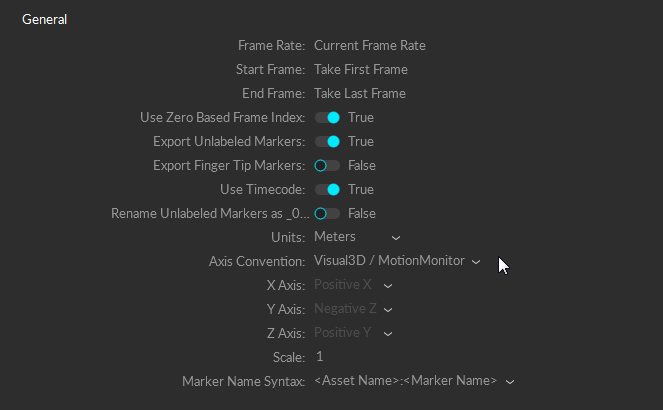Disable Export Unlabeled Markers toggle
This screenshot has width=663, height=410.
click(327, 141)
